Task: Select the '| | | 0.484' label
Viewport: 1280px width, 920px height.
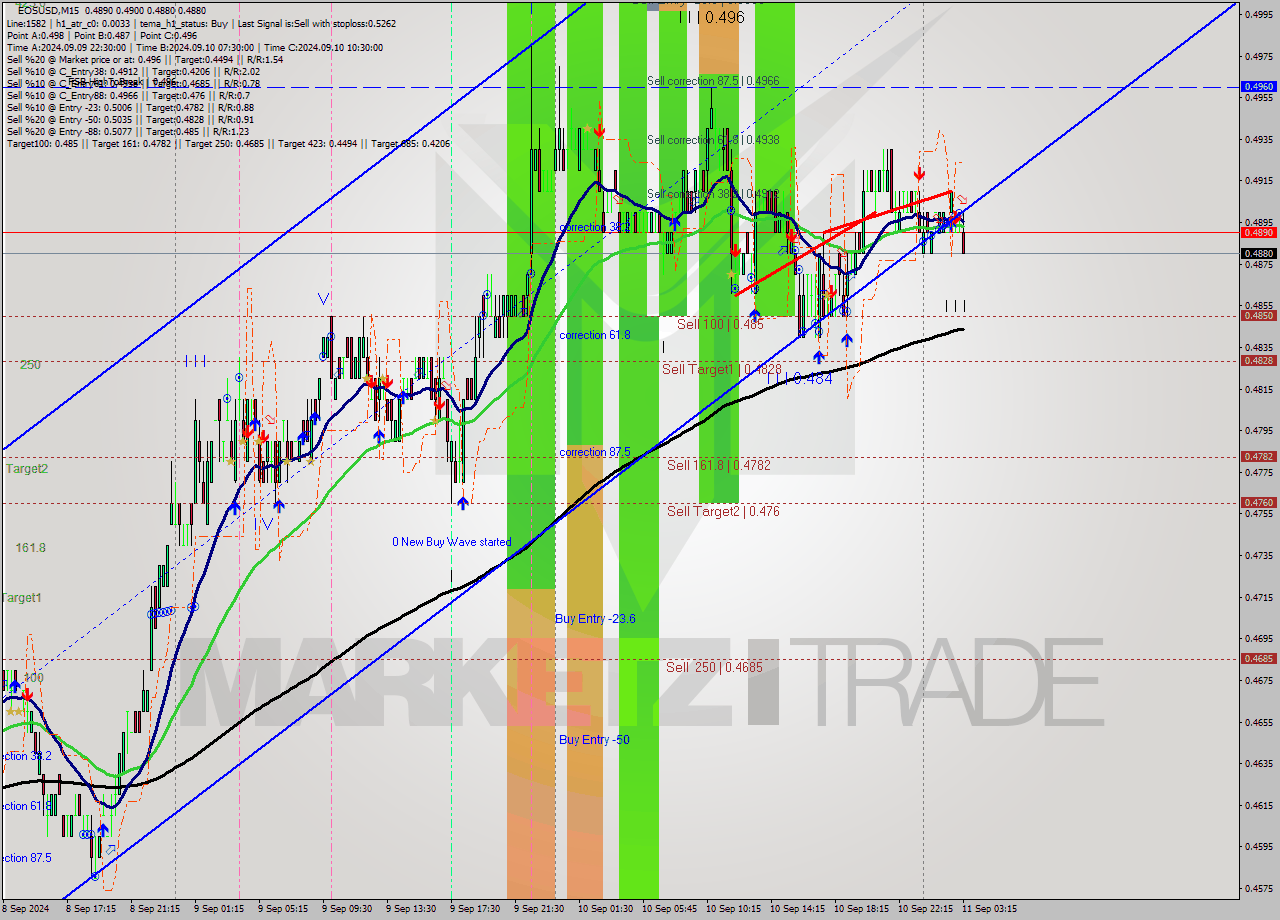Action: 799,379
